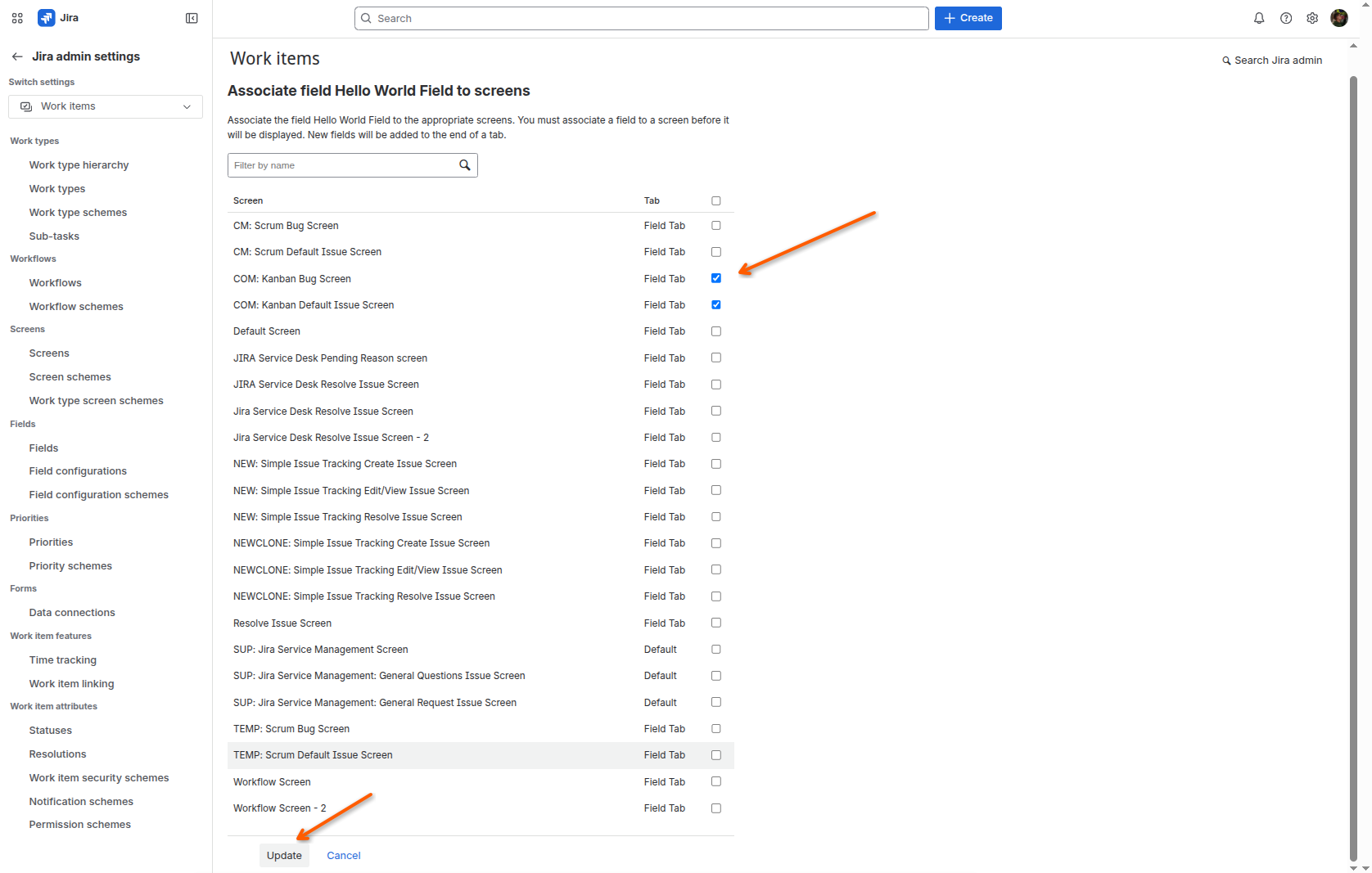Open the settings gear icon
The height and width of the screenshot is (873, 1372).
point(1312,18)
